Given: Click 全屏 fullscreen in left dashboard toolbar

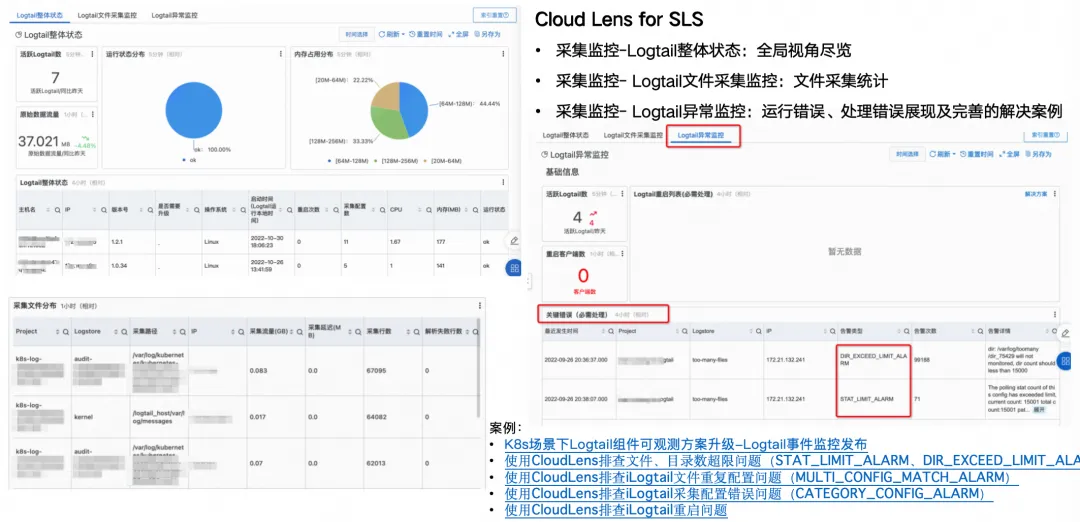Looking at the screenshot, I should click(x=458, y=34).
